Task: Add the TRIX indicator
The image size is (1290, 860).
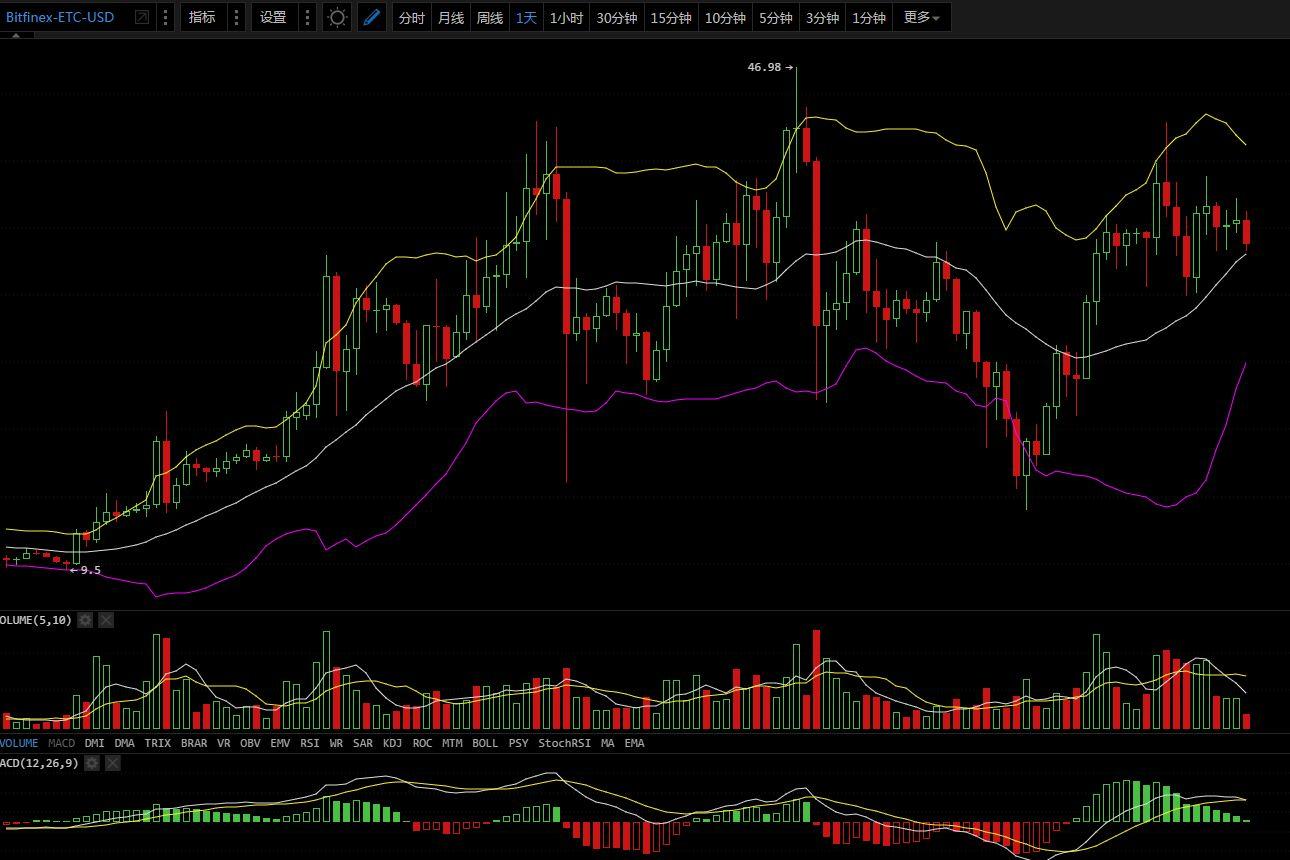Action: pyautogui.click(x=158, y=743)
